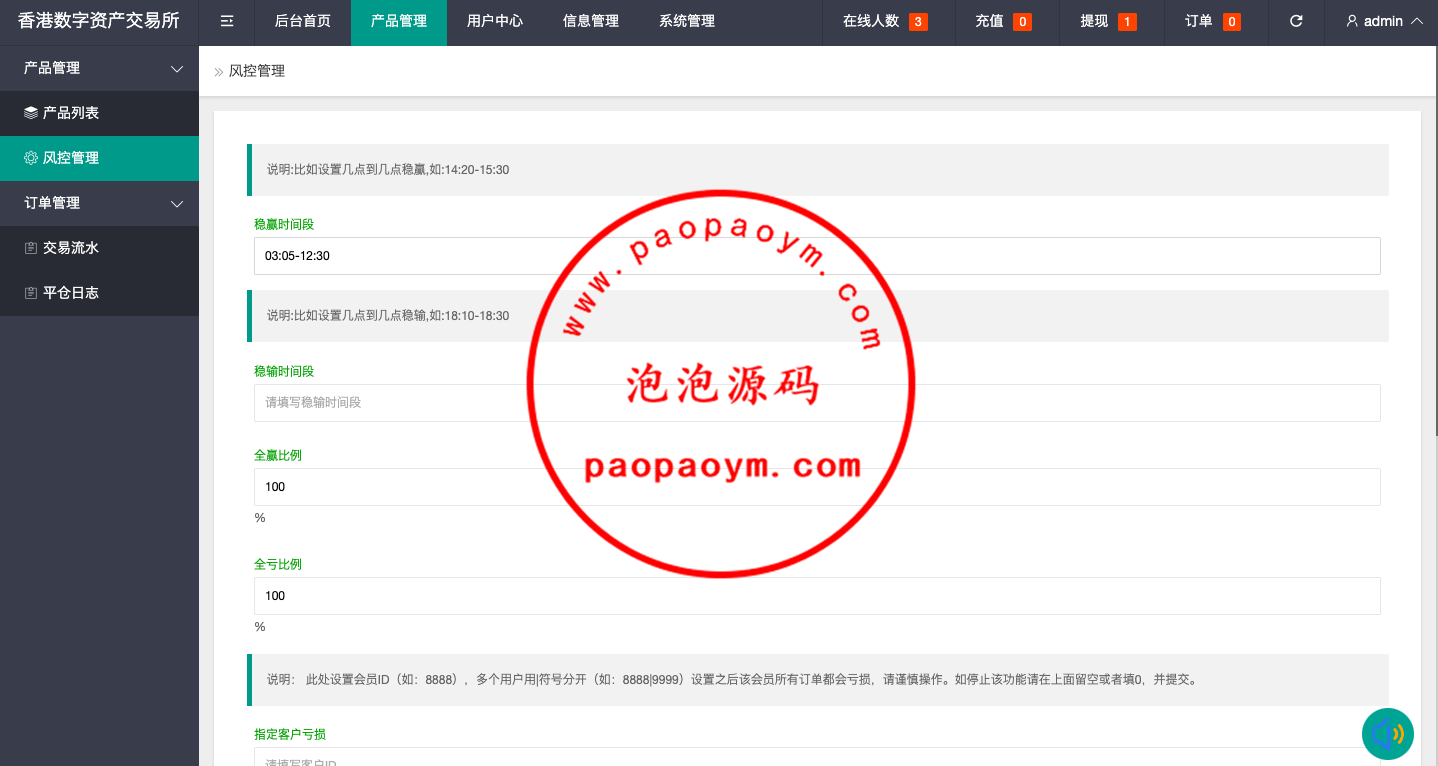Open the admin dropdown arrow
The image size is (1438, 766).
pos(1416,21)
